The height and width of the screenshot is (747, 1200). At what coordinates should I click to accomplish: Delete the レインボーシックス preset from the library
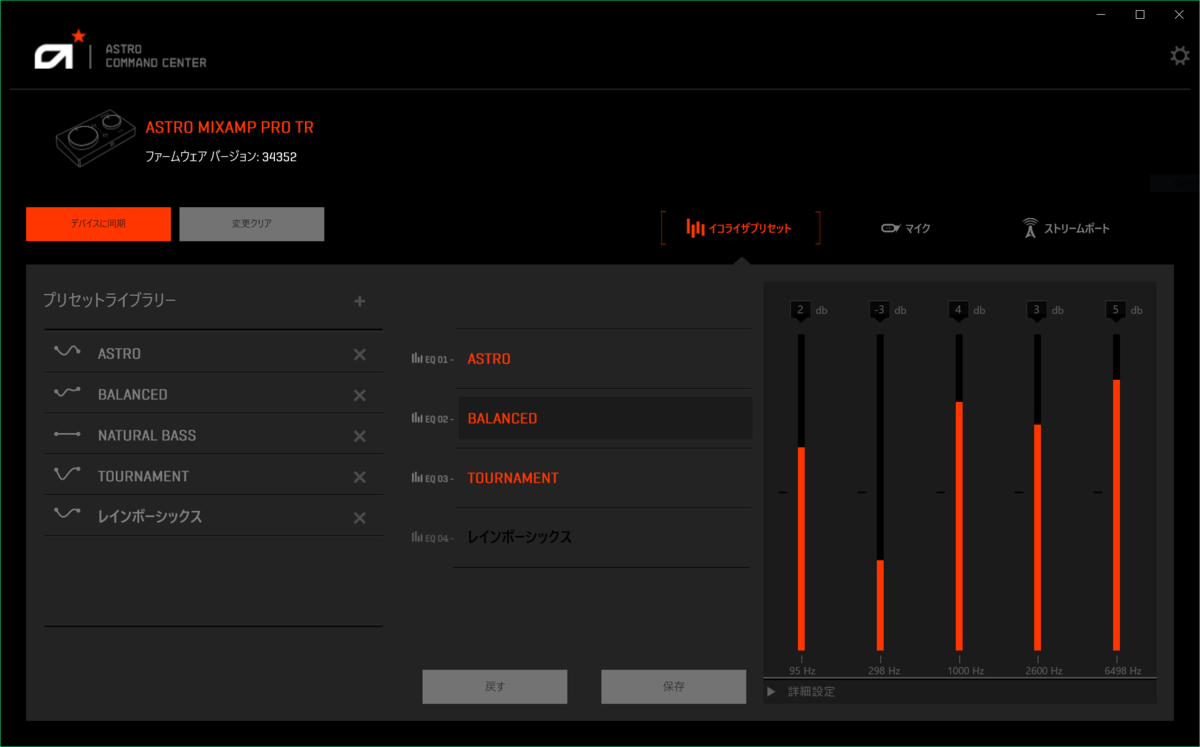(360, 518)
